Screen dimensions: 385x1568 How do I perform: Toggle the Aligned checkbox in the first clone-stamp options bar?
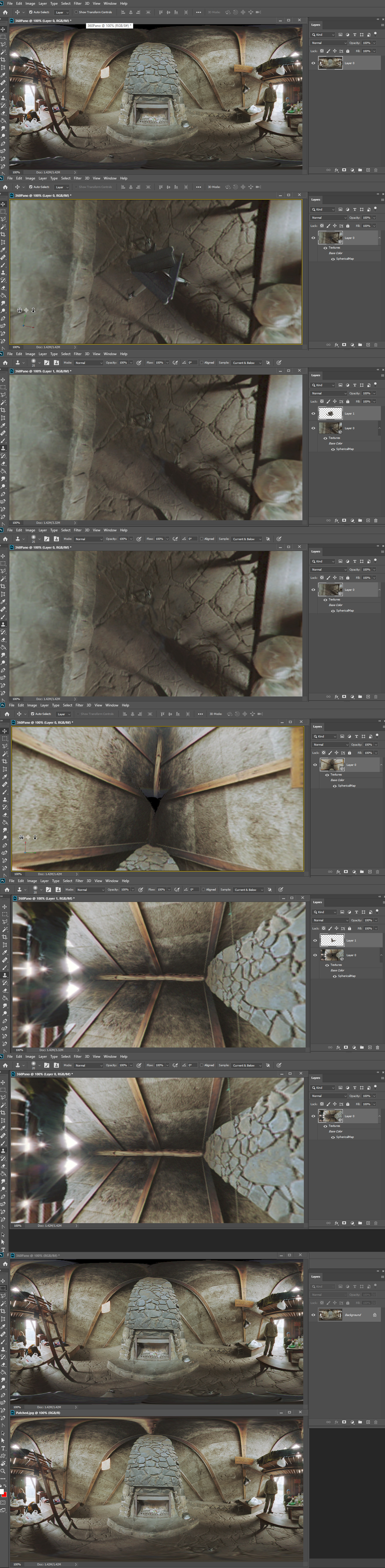pyautogui.click(x=202, y=363)
